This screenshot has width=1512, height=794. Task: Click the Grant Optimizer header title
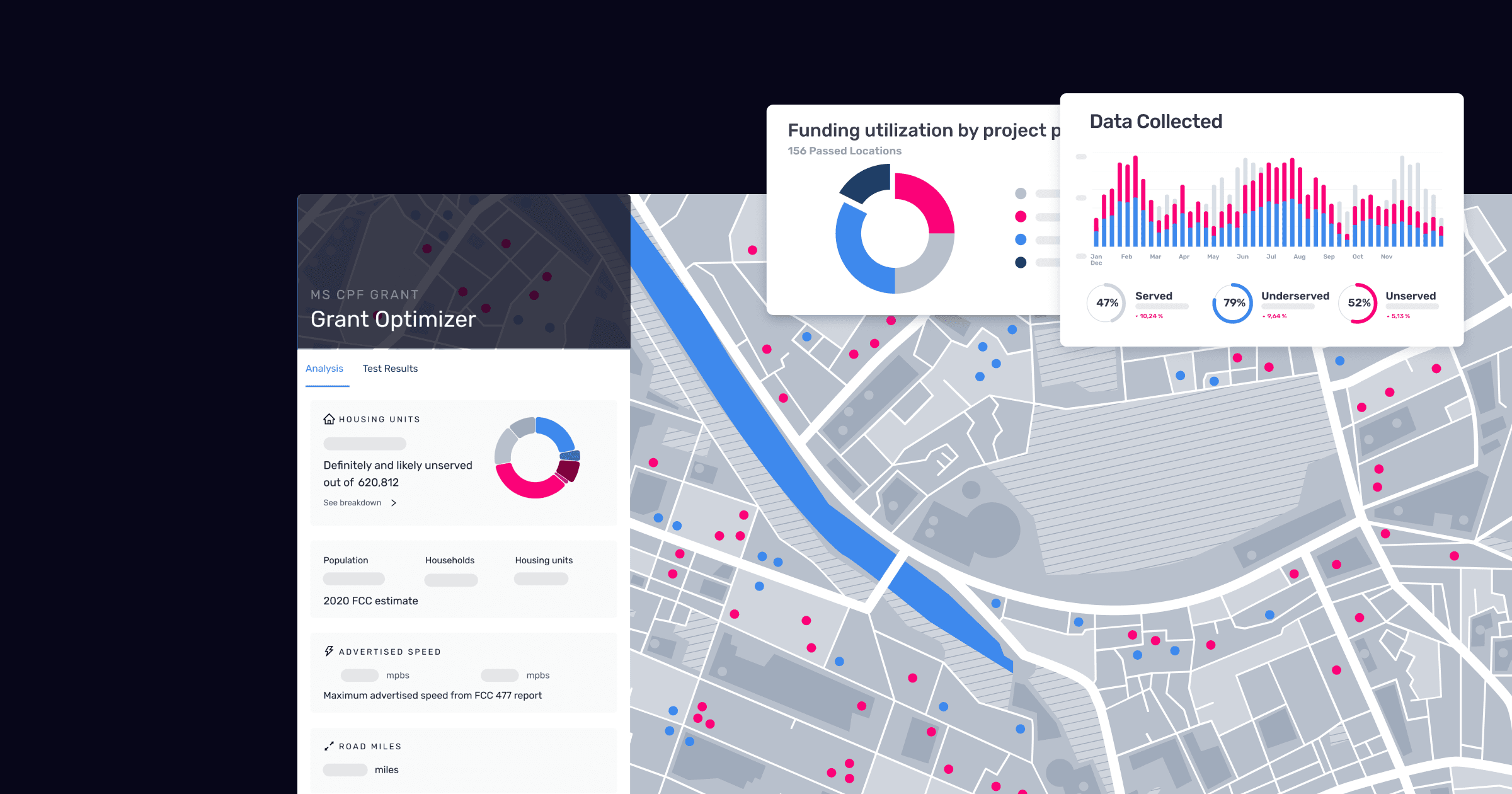[x=393, y=319]
